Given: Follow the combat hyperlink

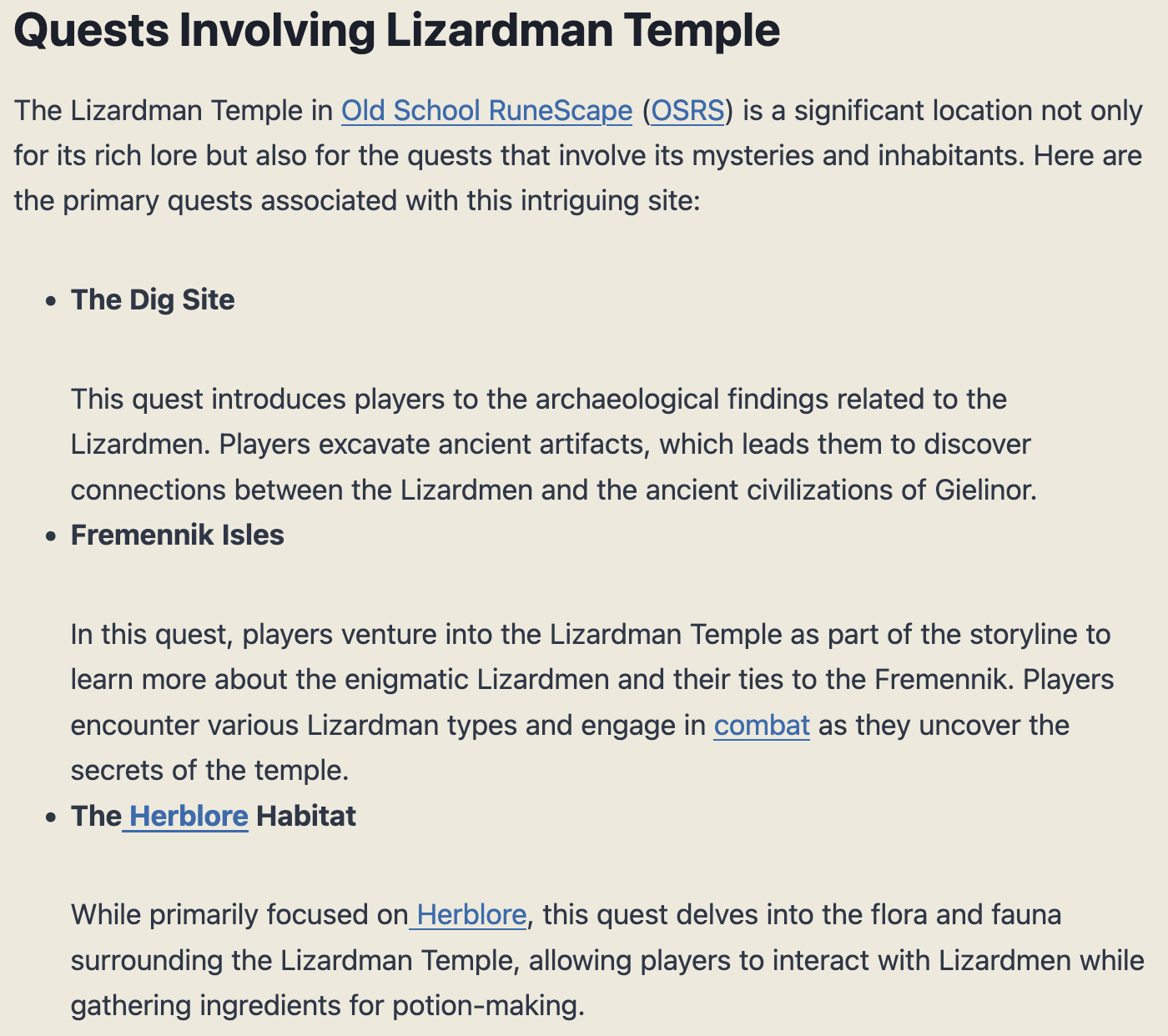Looking at the screenshot, I should (x=762, y=725).
